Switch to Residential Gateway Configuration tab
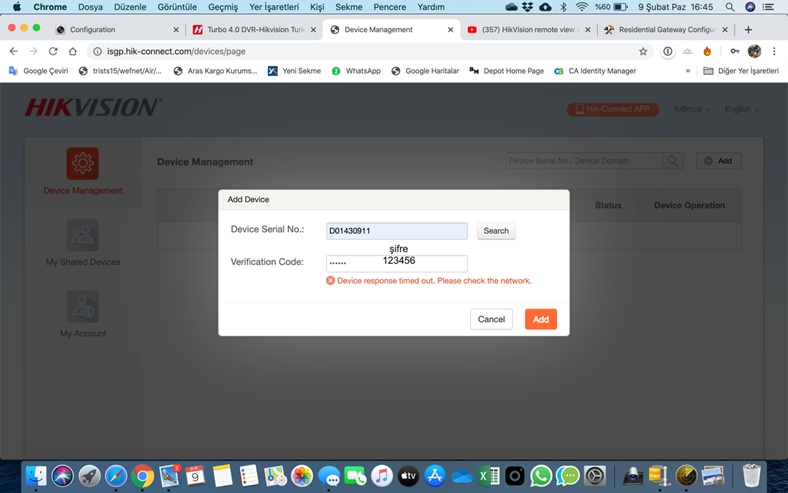The image size is (788, 493). pos(668,30)
